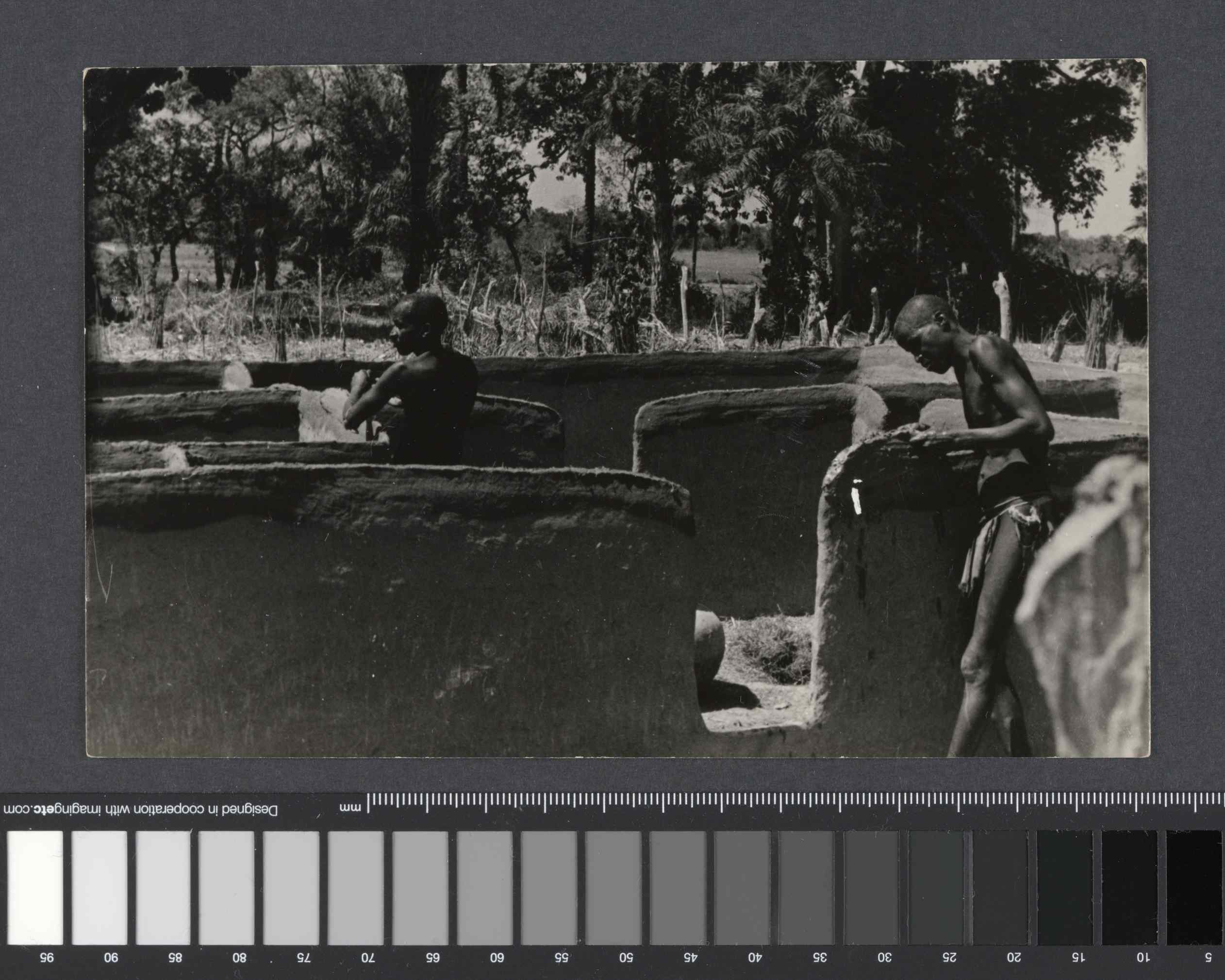Screen dimensions: 1225x980
Task: Select the near-black swatch labeled 15
Action: (1064, 887)
